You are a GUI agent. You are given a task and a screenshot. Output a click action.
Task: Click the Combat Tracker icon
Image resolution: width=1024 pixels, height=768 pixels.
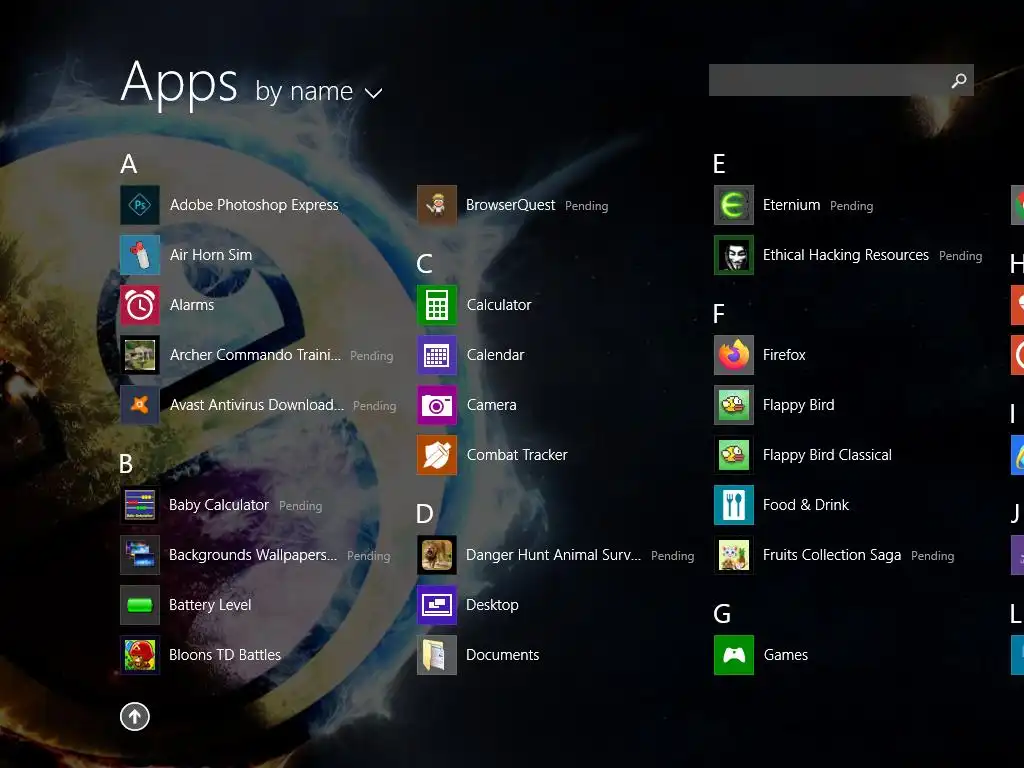[x=437, y=455]
